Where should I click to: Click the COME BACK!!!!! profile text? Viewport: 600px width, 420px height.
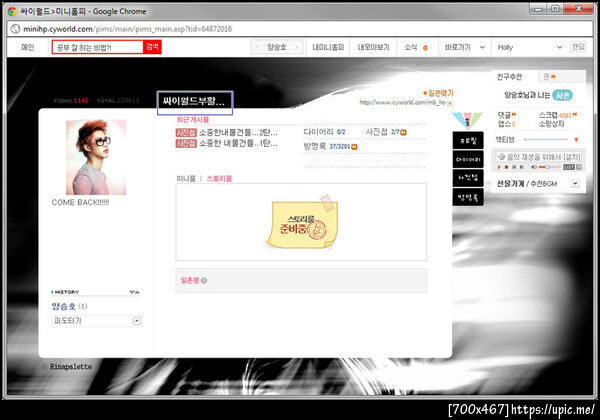coord(80,202)
